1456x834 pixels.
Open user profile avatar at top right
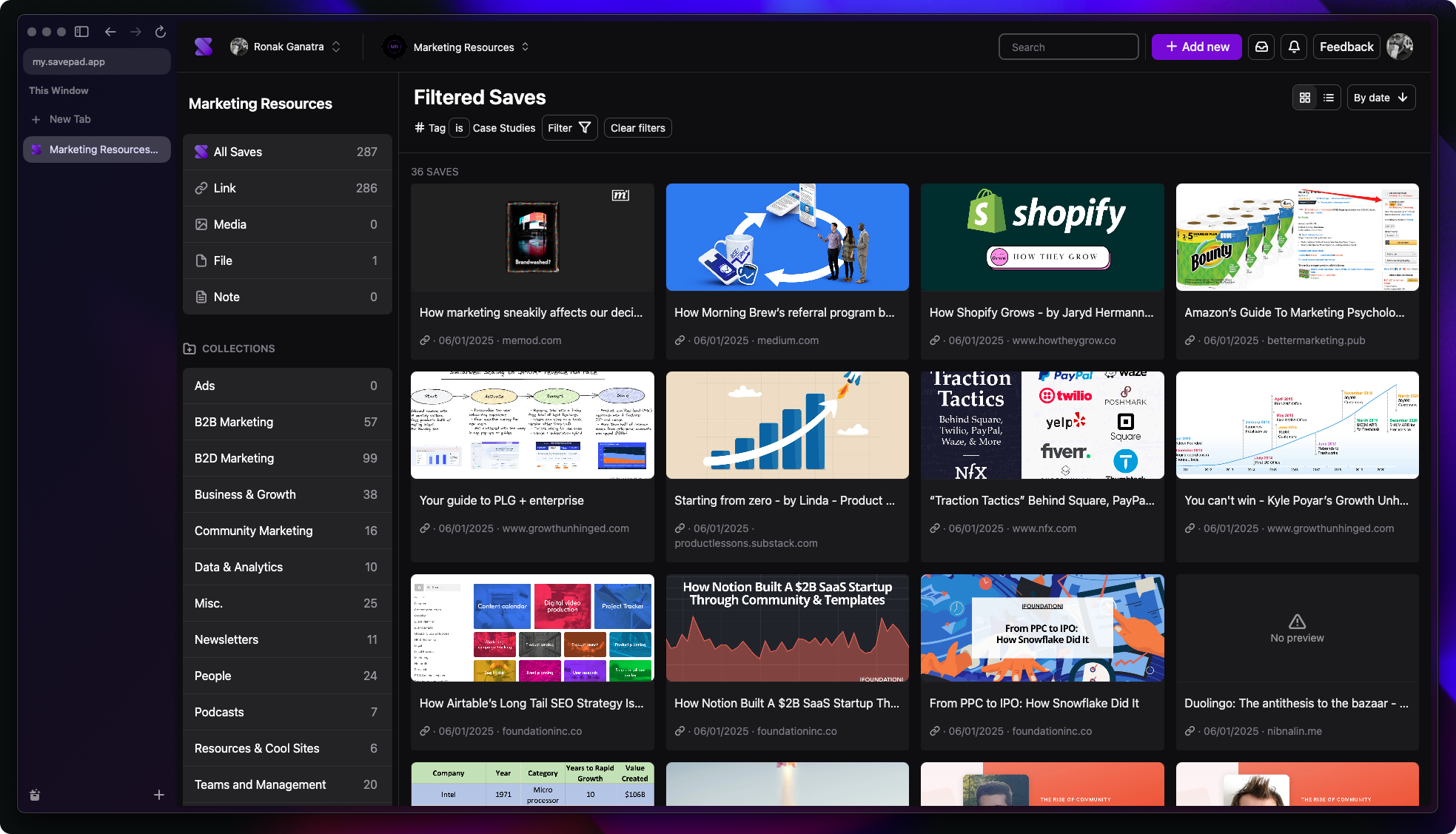(x=1399, y=47)
